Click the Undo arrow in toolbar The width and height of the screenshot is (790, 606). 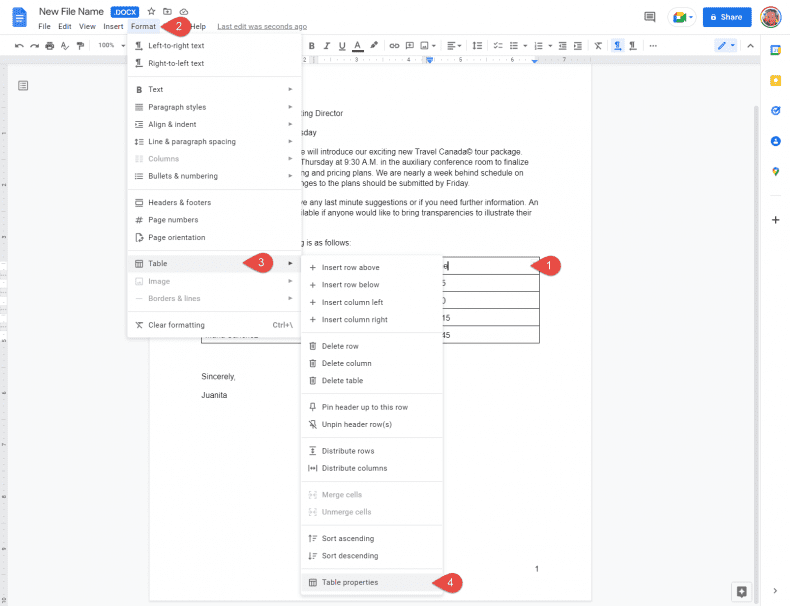[19, 45]
